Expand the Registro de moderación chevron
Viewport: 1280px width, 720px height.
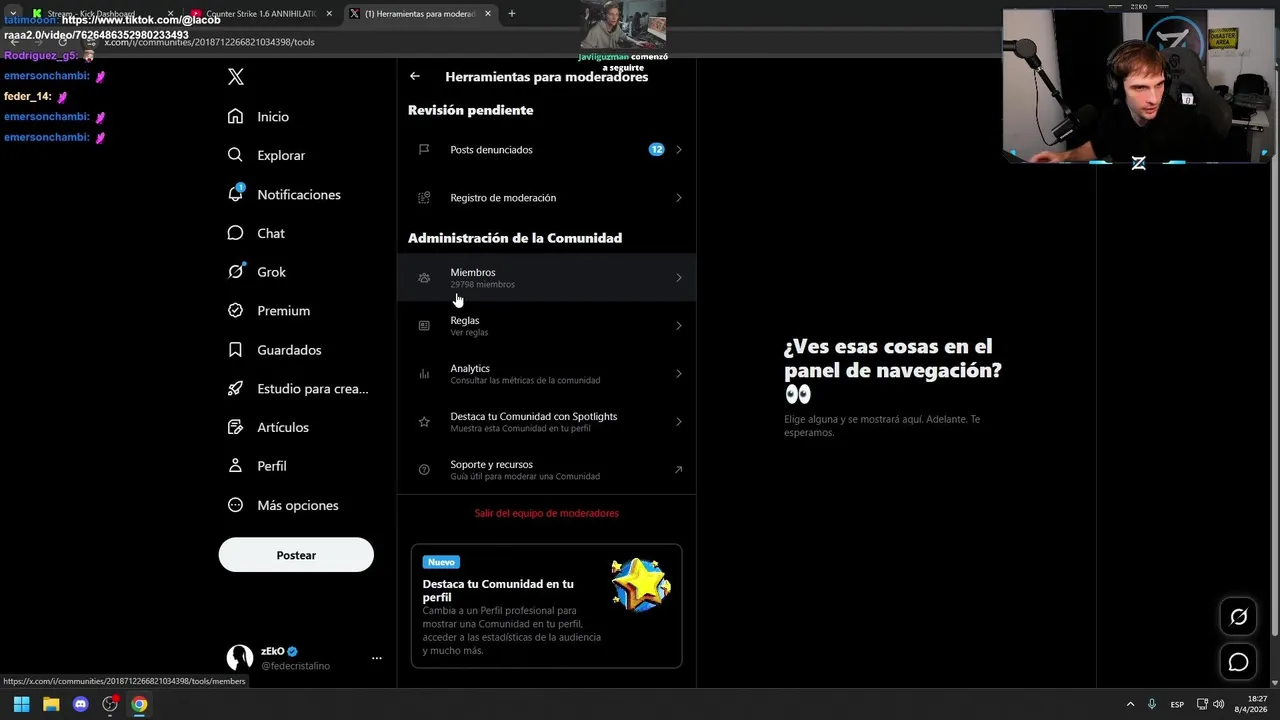(679, 198)
